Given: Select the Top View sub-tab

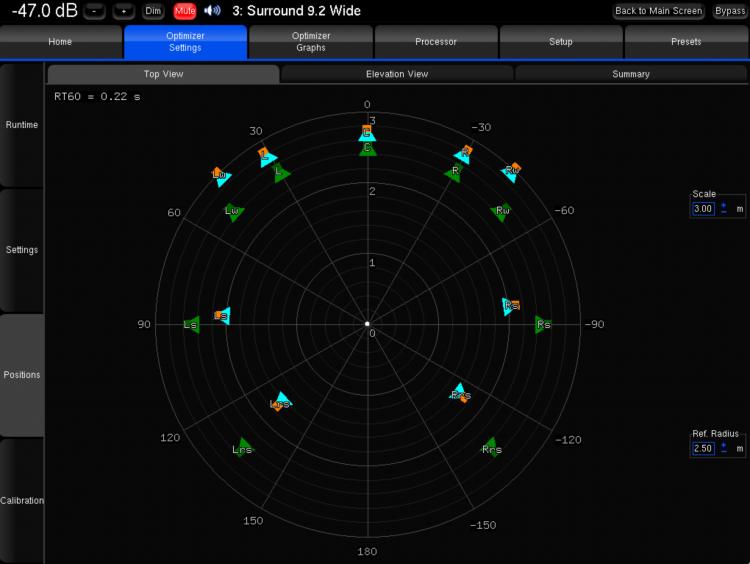Looking at the screenshot, I should pyautogui.click(x=164, y=74).
